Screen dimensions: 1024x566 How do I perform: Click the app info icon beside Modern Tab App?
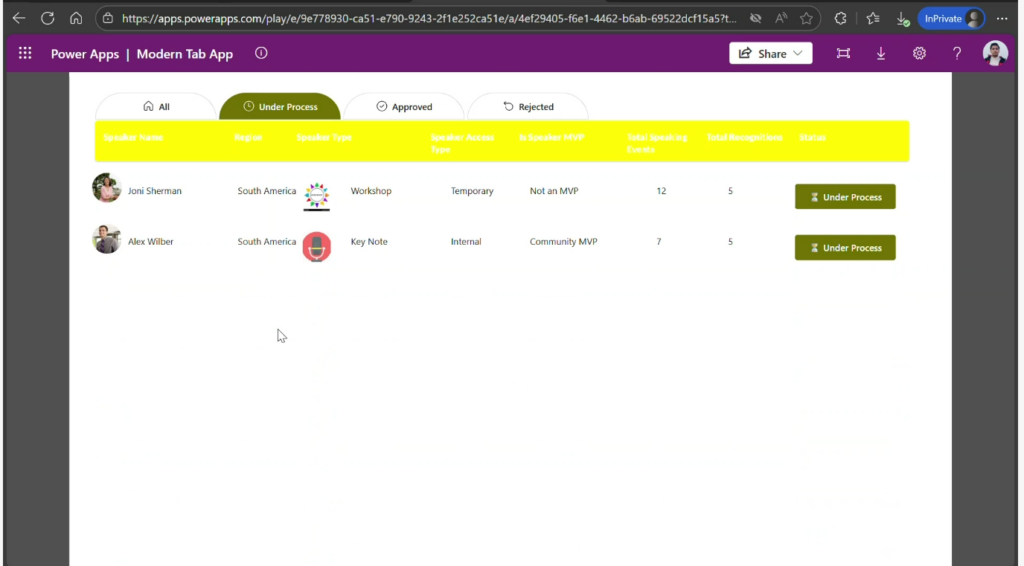point(261,53)
